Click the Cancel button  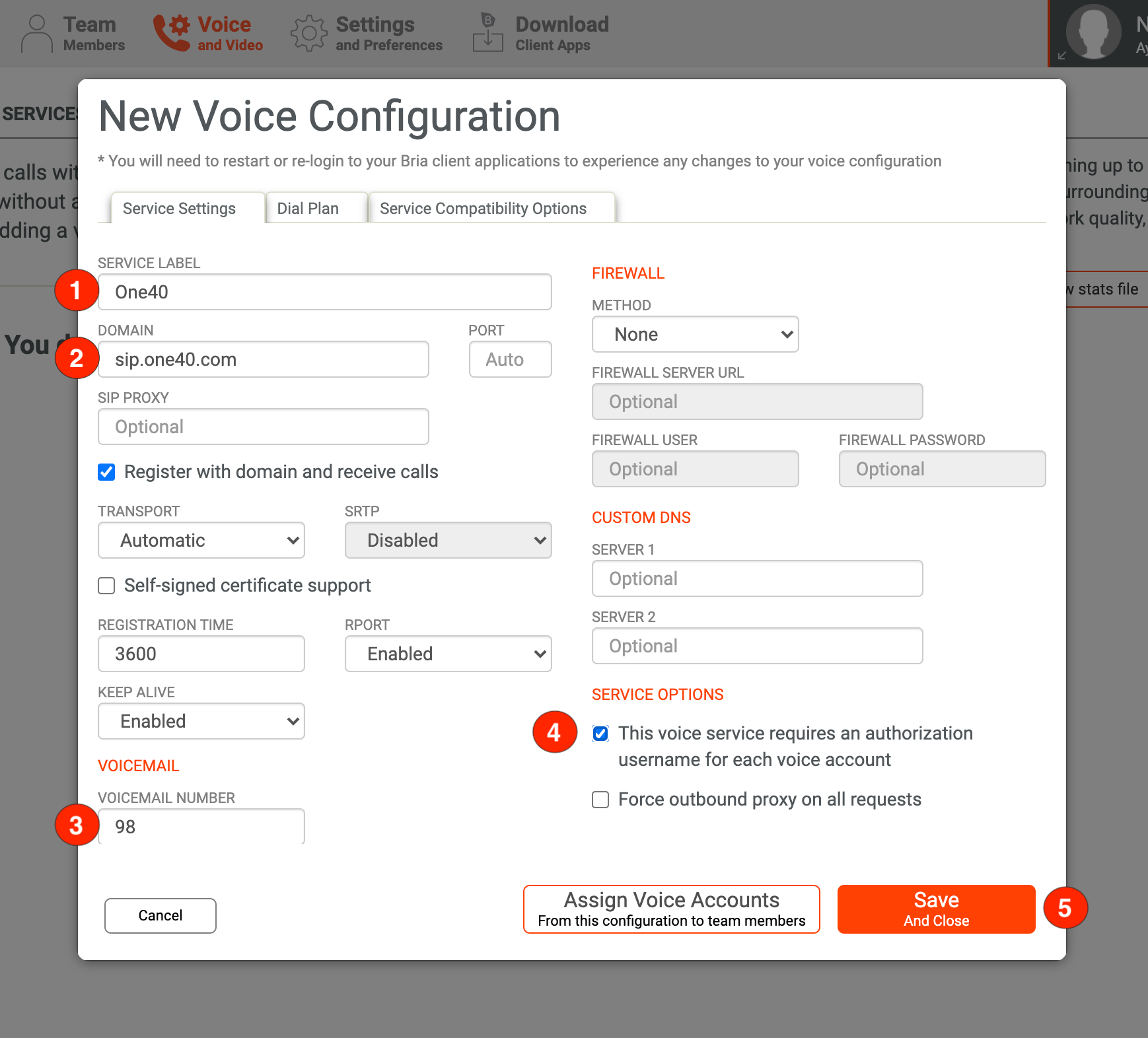pyautogui.click(x=160, y=915)
